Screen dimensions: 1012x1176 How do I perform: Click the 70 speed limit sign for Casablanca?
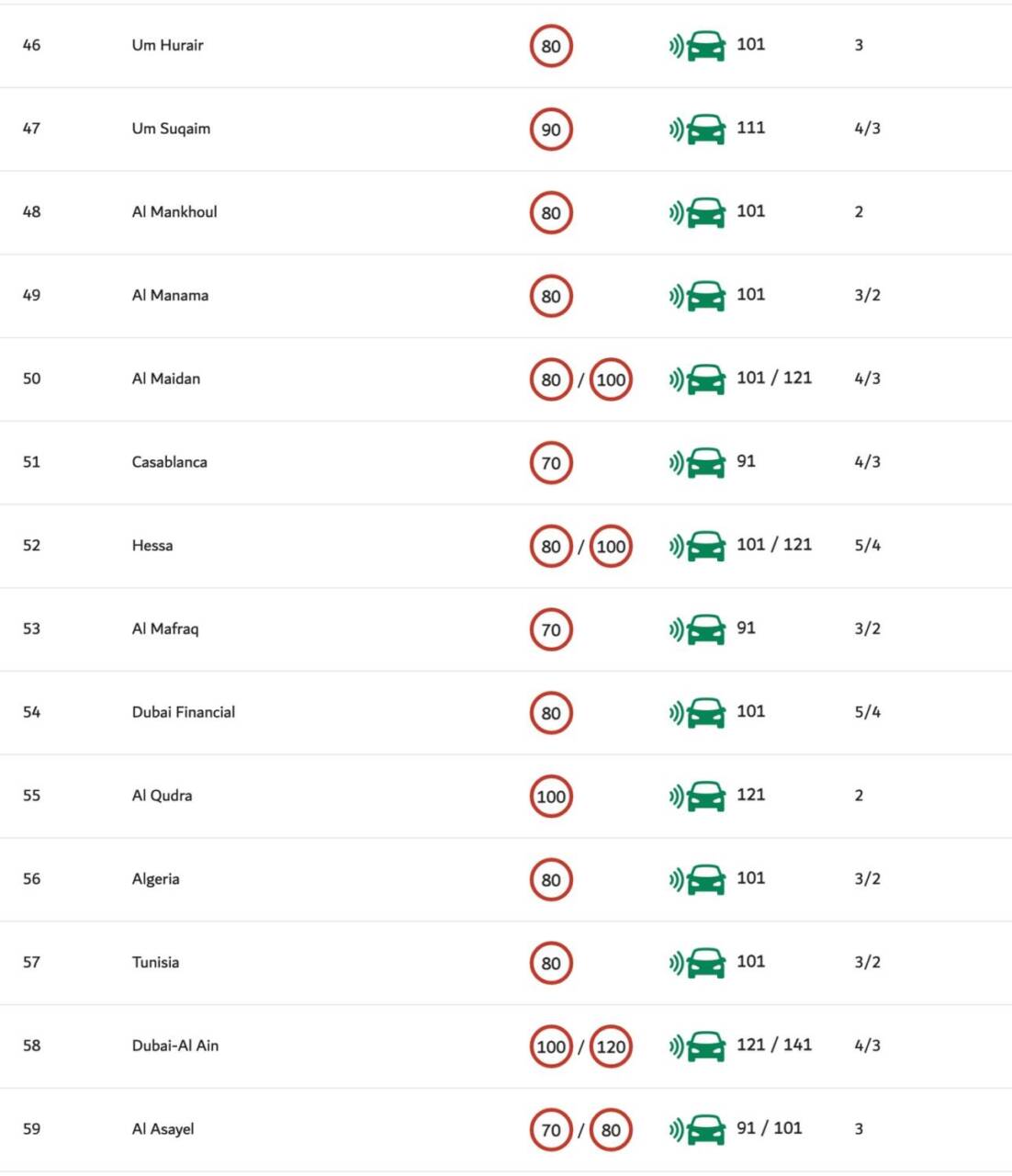tap(551, 463)
